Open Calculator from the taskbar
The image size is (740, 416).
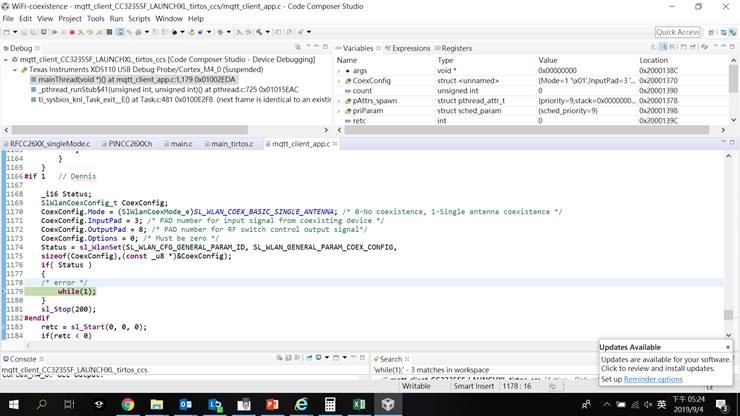(330, 404)
